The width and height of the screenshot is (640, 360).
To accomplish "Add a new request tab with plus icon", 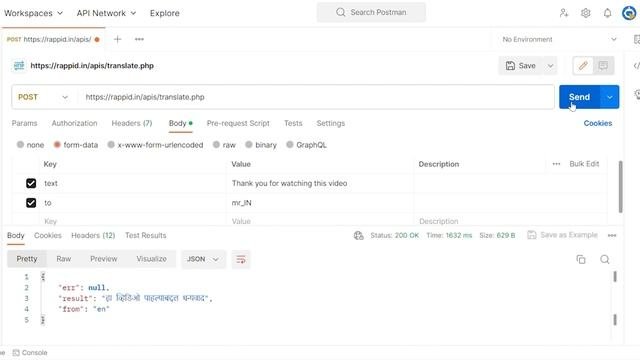I will pyautogui.click(x=118, y=39).
